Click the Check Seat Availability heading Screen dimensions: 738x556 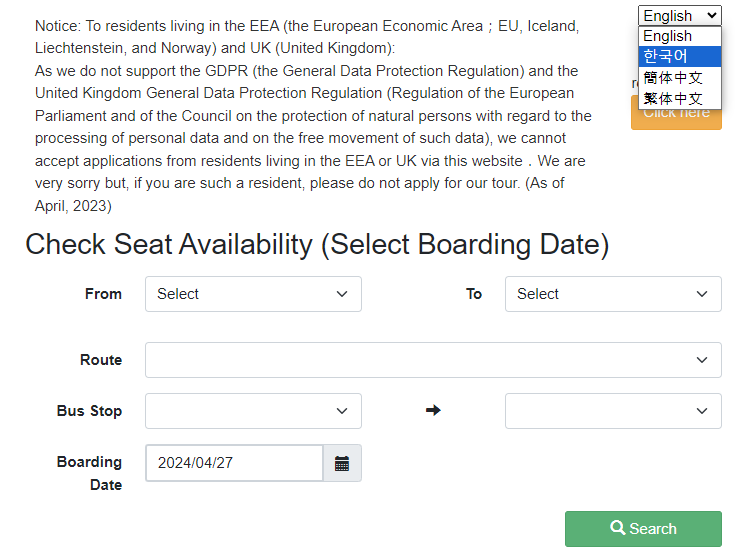click(317, 244)
